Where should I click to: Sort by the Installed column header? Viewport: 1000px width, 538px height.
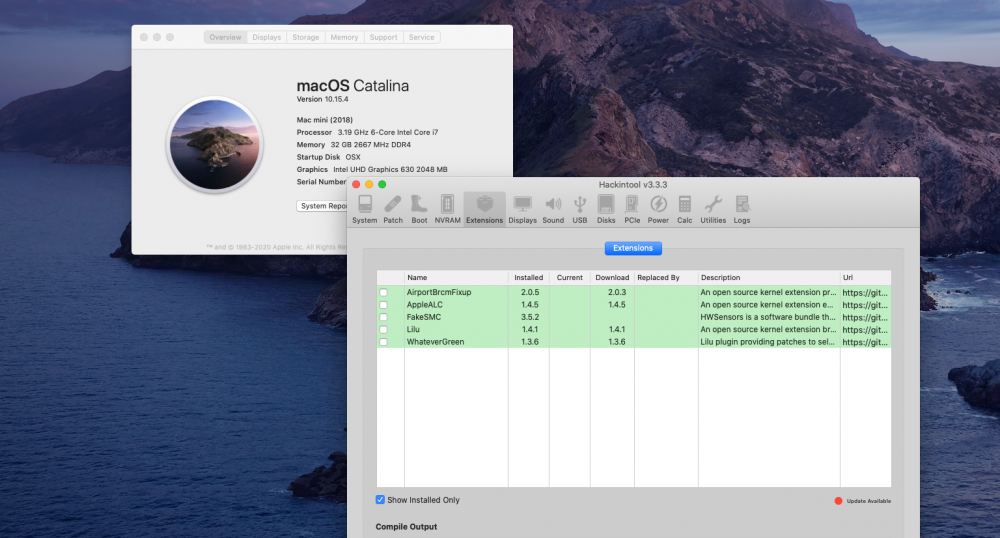(x=529, y=277)
